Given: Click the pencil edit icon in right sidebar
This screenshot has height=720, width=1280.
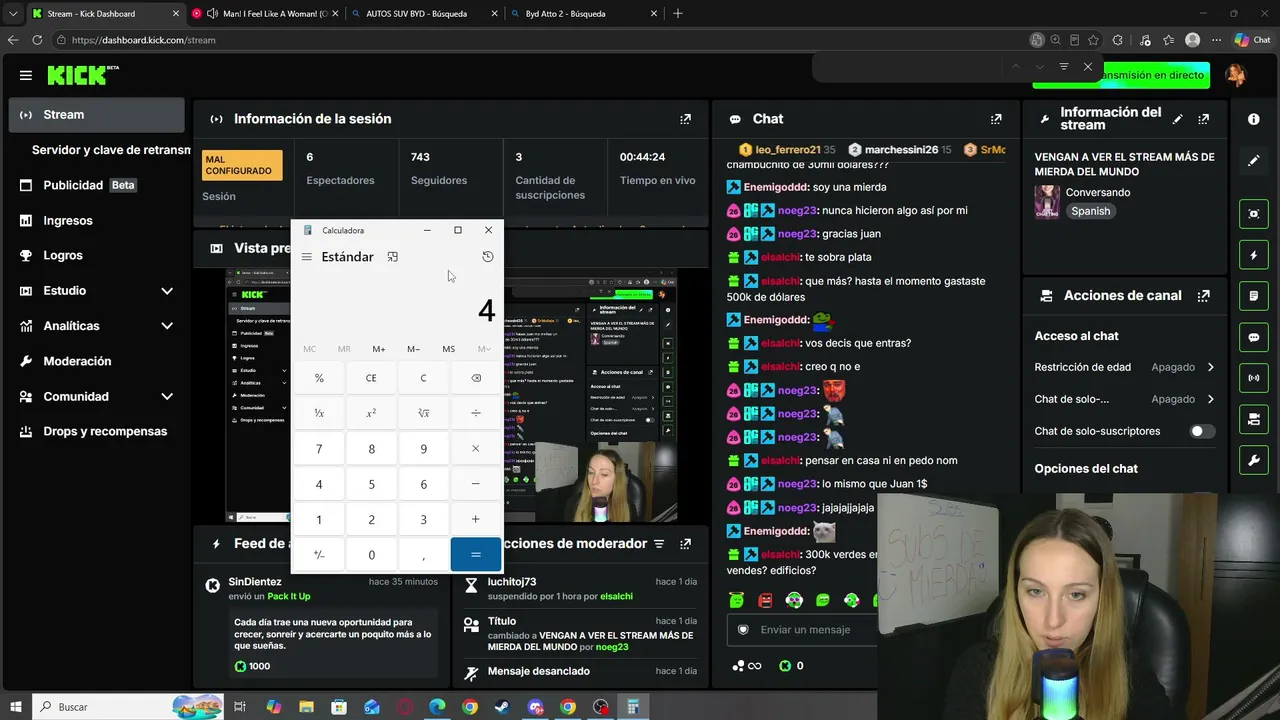Looking at the screenshot, I should point(1254,160).
